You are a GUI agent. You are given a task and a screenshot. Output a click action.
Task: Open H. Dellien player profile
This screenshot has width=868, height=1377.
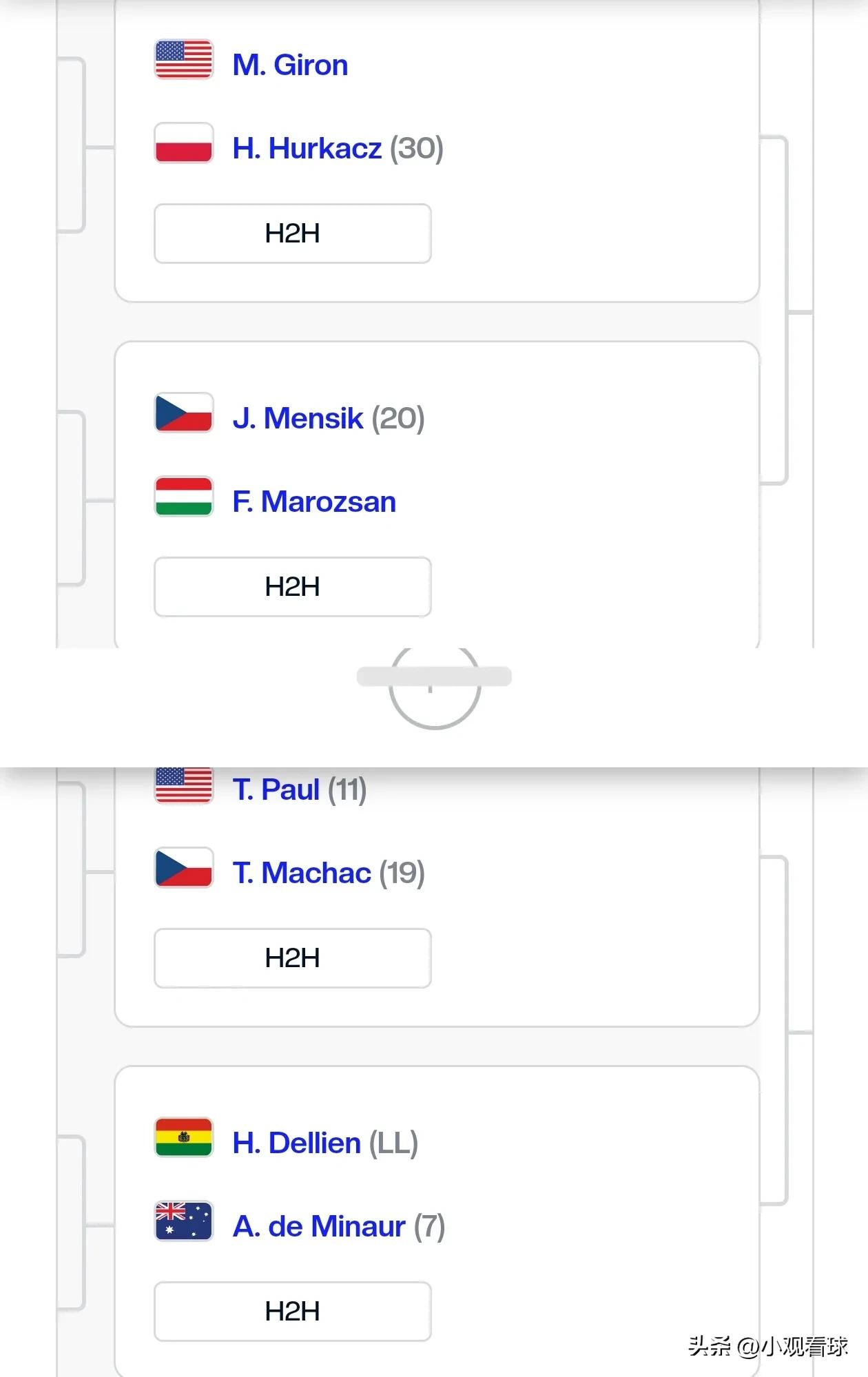[297, 1143]
